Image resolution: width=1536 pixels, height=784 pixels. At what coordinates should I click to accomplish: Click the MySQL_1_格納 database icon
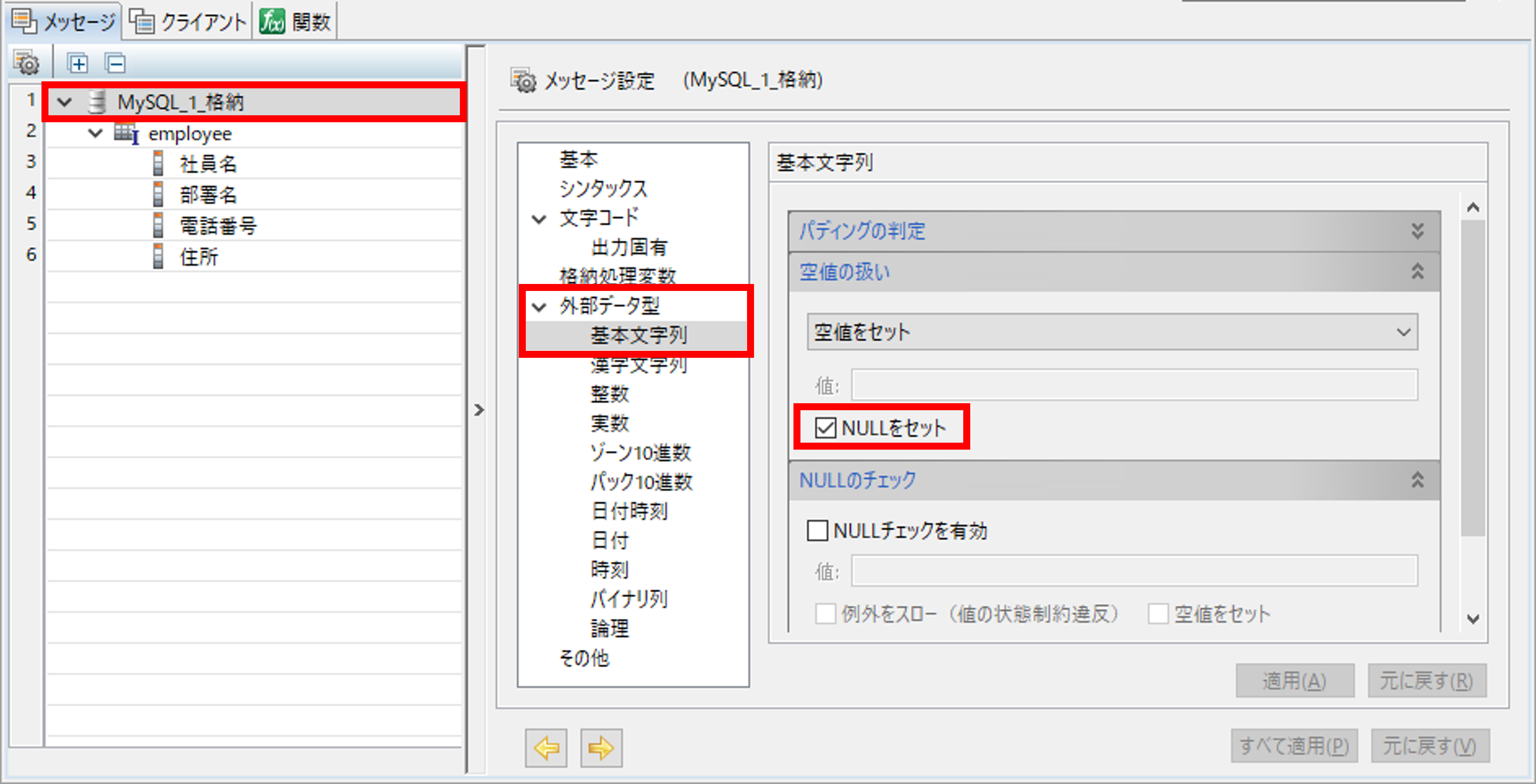96,102
